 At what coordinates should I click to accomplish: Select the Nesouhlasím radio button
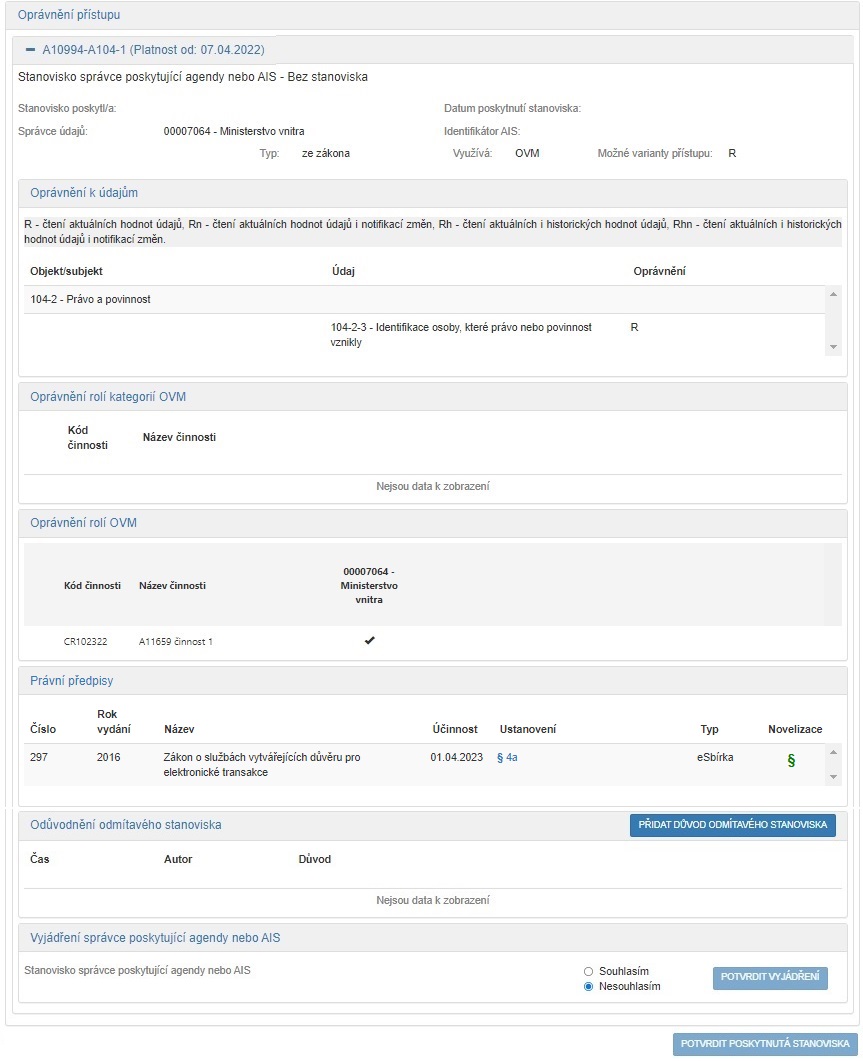(588, 986)
